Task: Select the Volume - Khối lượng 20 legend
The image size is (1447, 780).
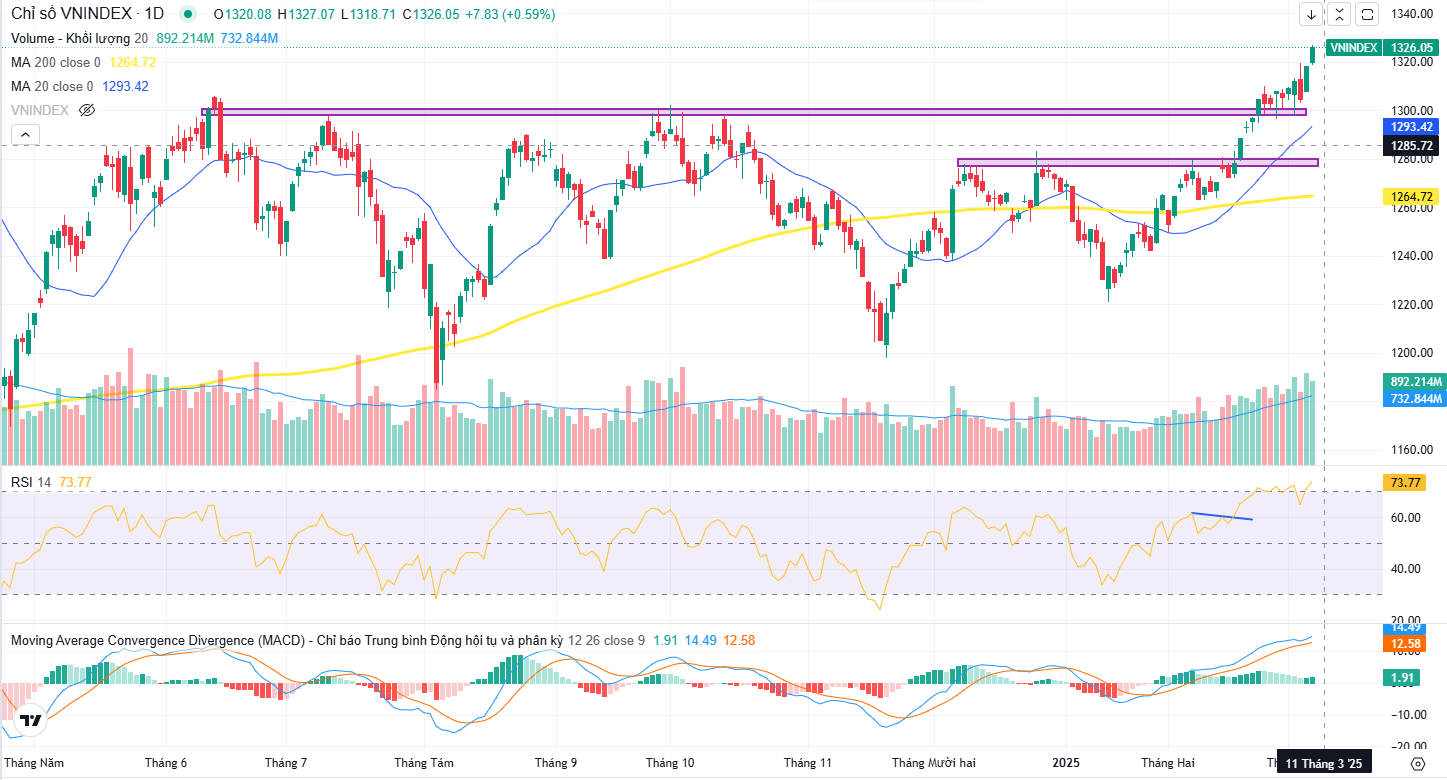Action: pyautogui.click(x=80, y=38)
